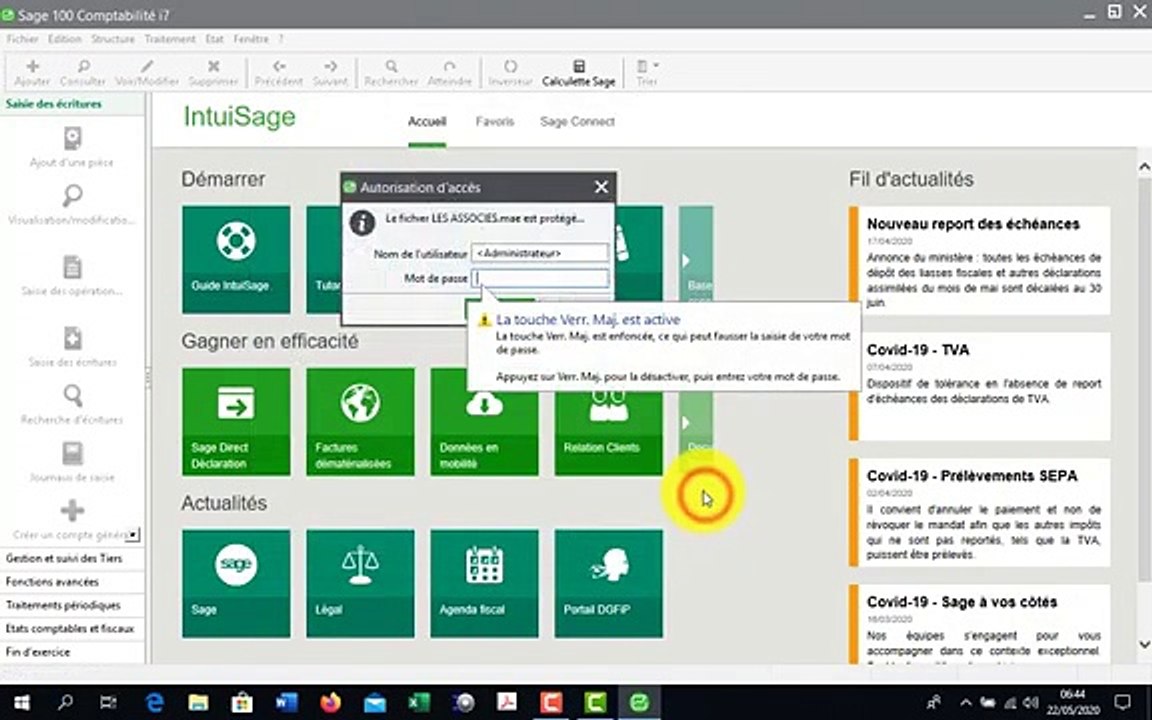The height and width of the screenshot is (720, 1152).
Task: Expand Fonctions avancées section
Action: pyautogui.click(x=72, y=582)
